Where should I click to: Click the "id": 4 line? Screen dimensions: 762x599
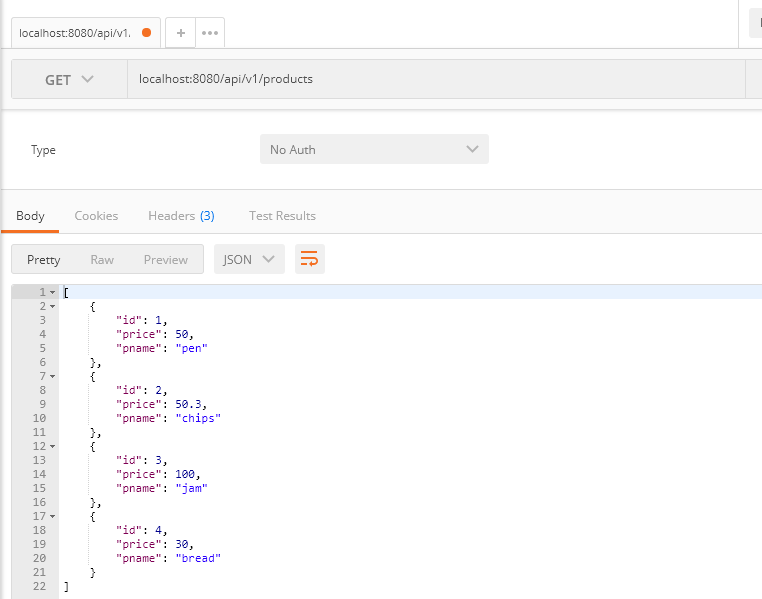click(141, 530)
